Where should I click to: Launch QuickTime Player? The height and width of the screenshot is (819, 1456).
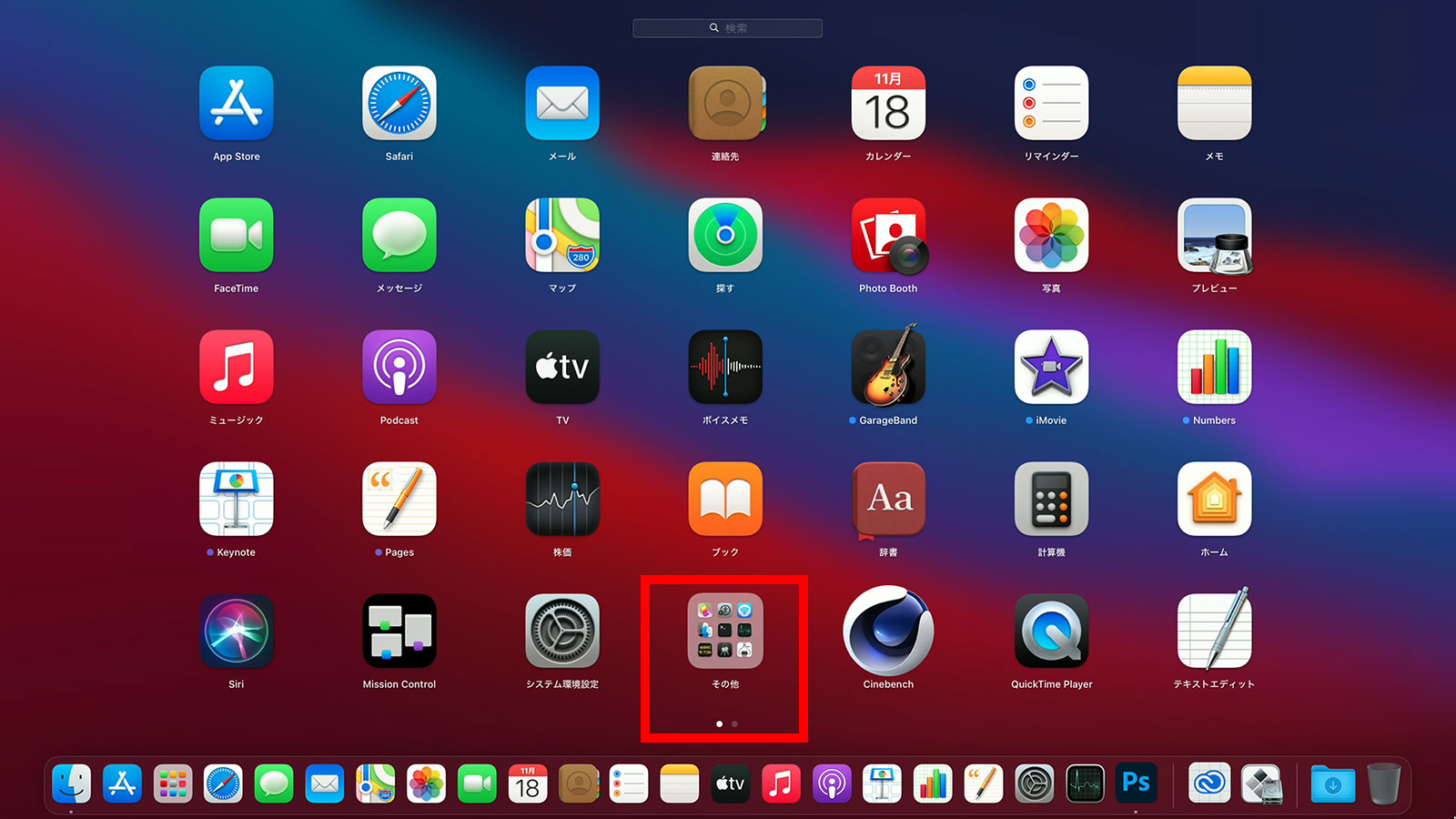click(x=1051, y=632)
